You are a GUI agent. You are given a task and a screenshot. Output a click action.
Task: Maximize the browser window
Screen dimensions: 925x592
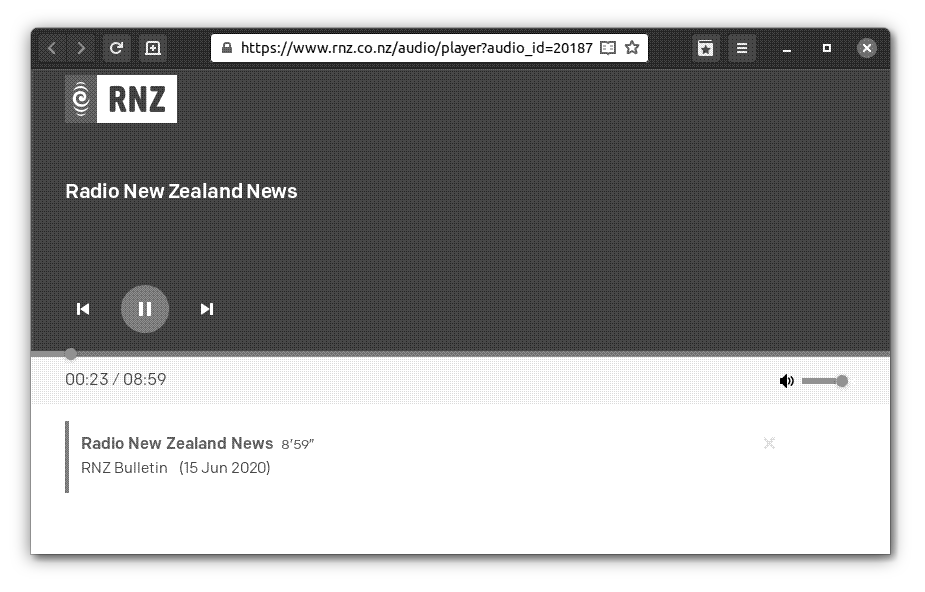tap(826, 48)
